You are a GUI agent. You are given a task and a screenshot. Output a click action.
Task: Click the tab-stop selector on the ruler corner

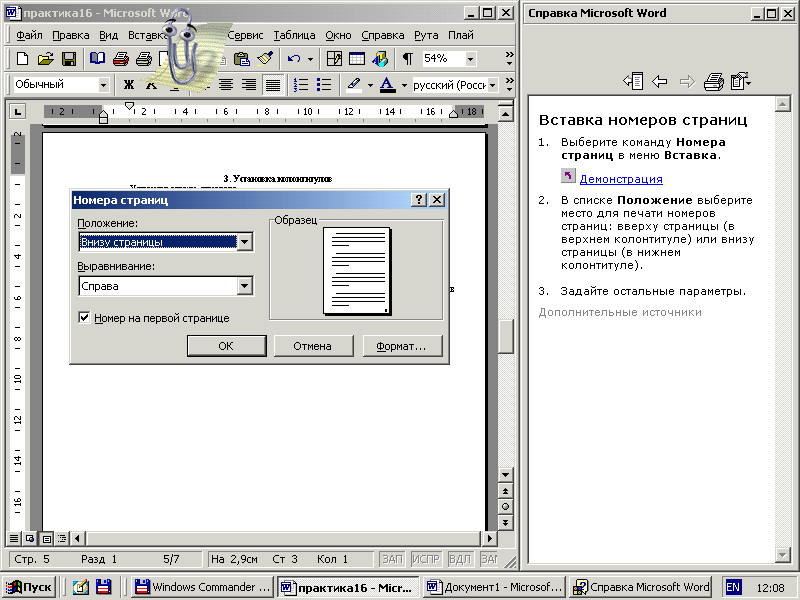(x=18, y=111)
